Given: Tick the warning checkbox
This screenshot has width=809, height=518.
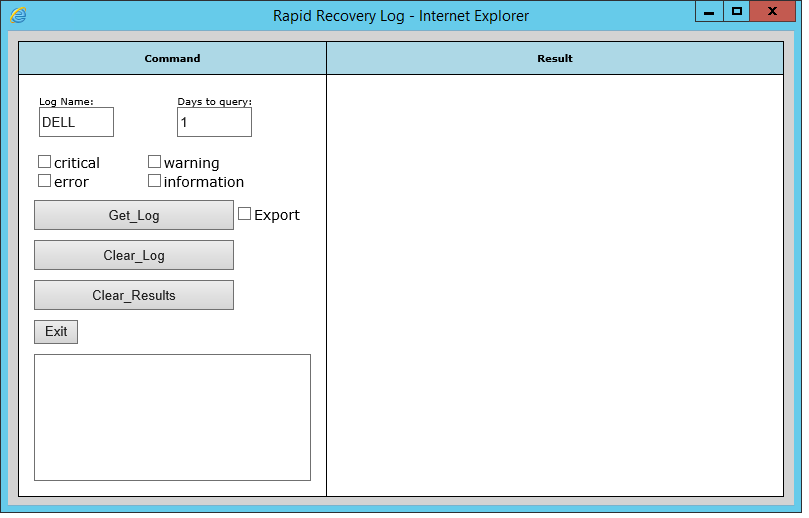Looking at the screenshot, I should 154,162.
